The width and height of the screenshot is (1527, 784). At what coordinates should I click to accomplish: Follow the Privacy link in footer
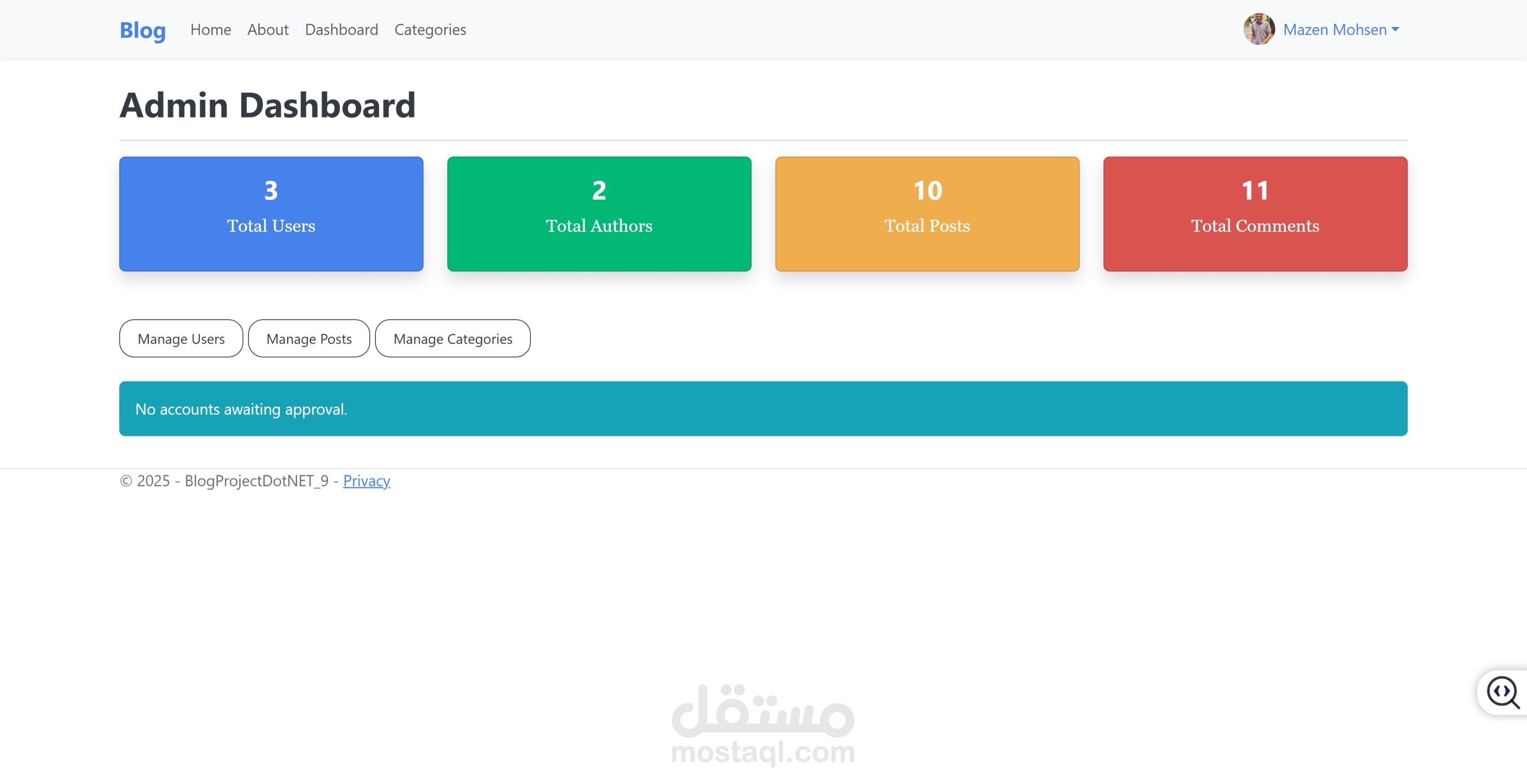(x=366, y=480)
